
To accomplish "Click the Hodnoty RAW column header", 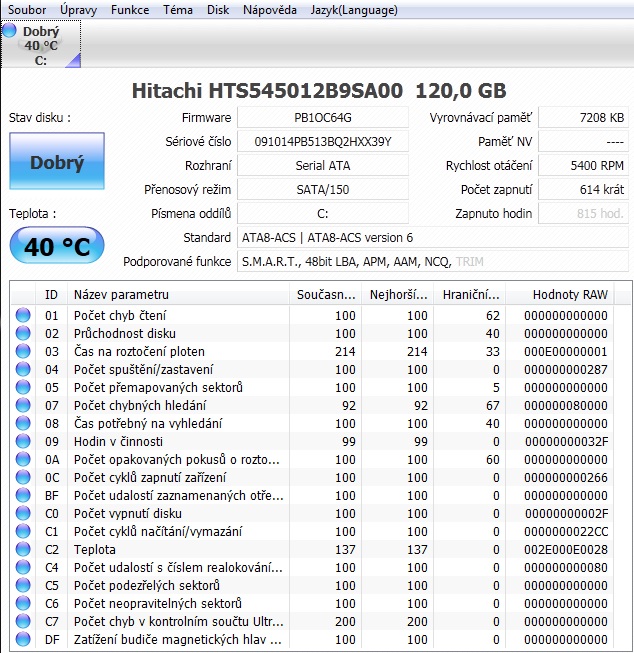I will click(560, 294).
